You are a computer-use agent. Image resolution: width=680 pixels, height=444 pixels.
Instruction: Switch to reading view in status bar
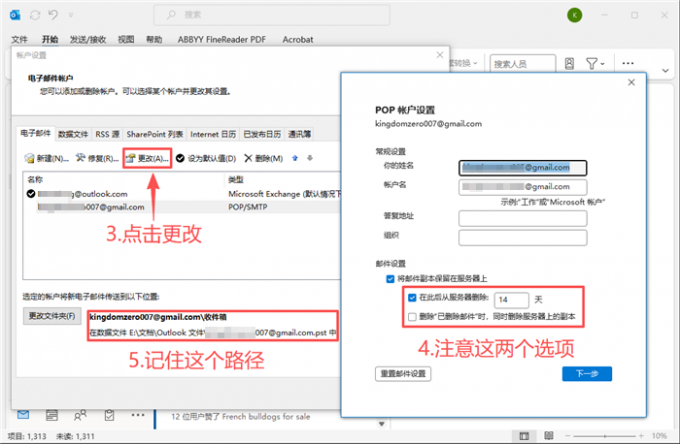[549, 436]
